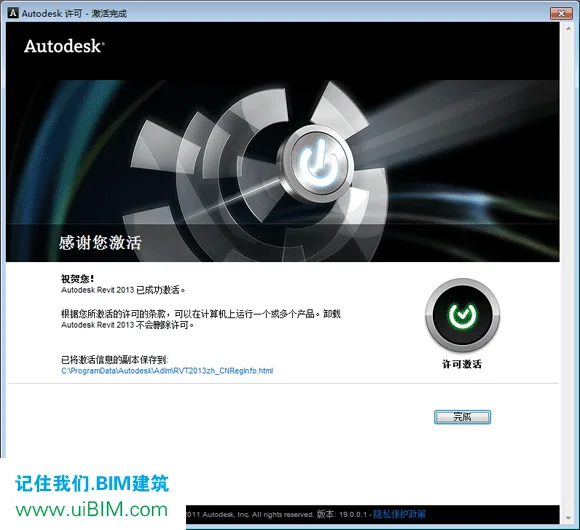Click the 许可激活 label under the icon

462,364
